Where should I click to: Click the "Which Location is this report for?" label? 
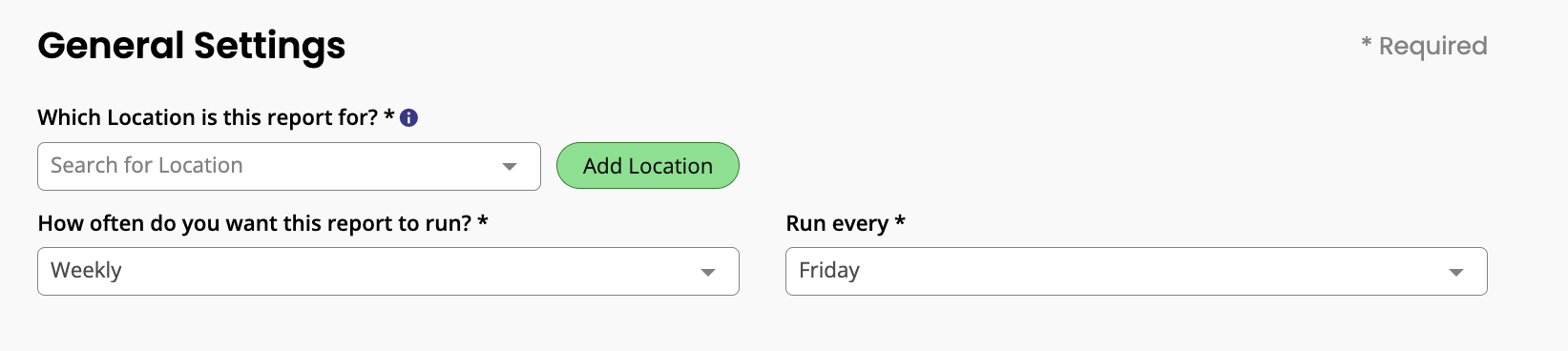click(207, 117)
